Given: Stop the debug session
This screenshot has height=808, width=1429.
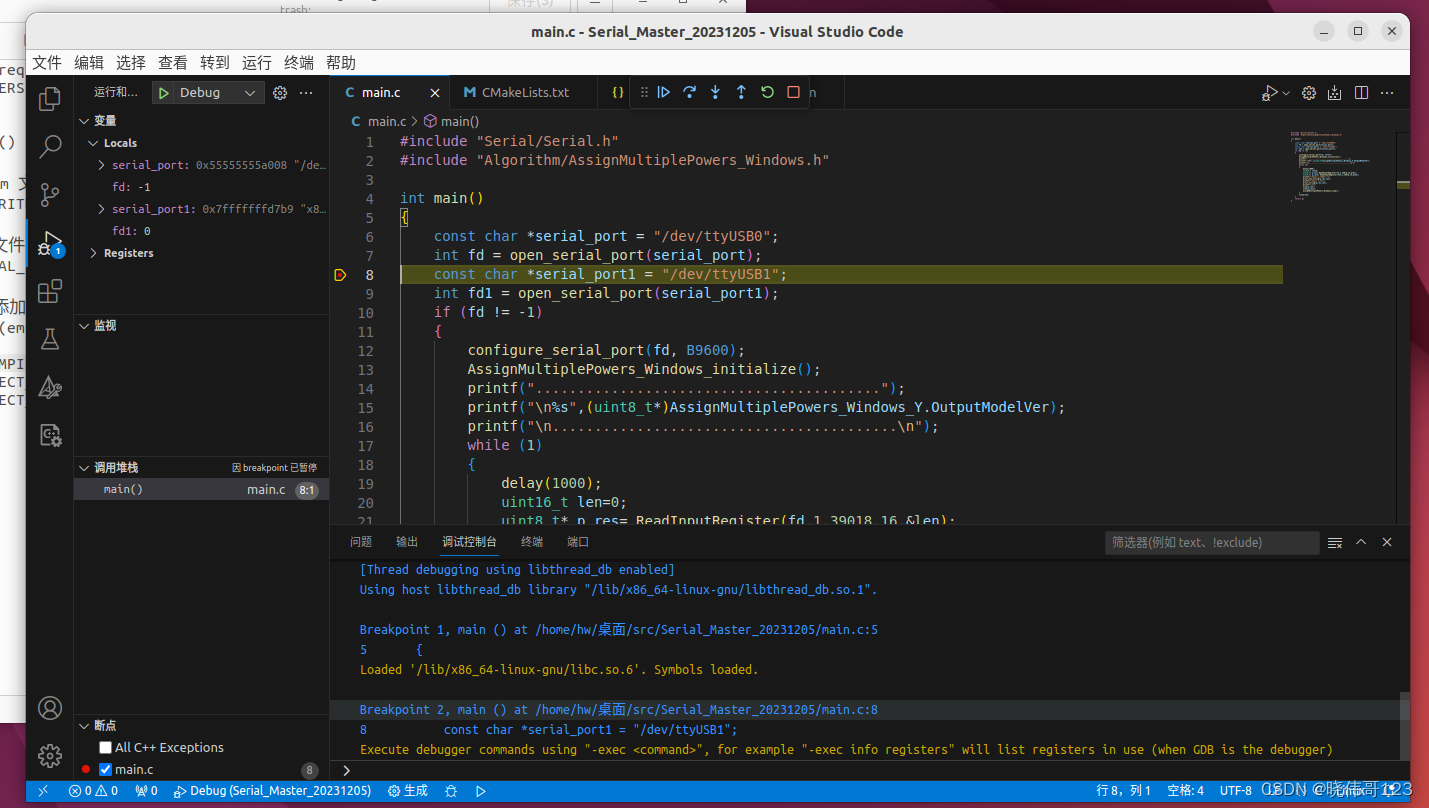Looking at the screenshot, I should [x=793, y=92].
